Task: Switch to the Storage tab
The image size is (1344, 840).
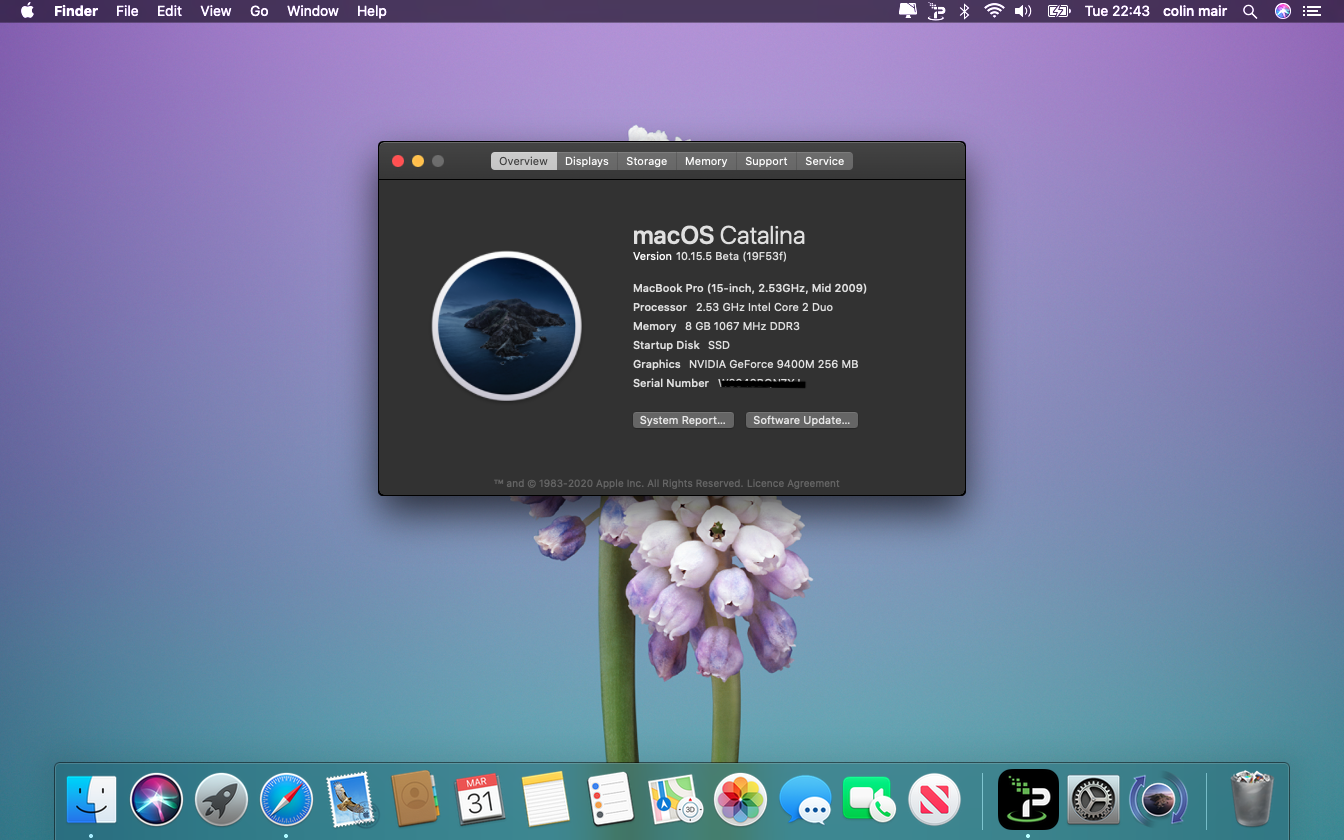Action: coord(647,161)
